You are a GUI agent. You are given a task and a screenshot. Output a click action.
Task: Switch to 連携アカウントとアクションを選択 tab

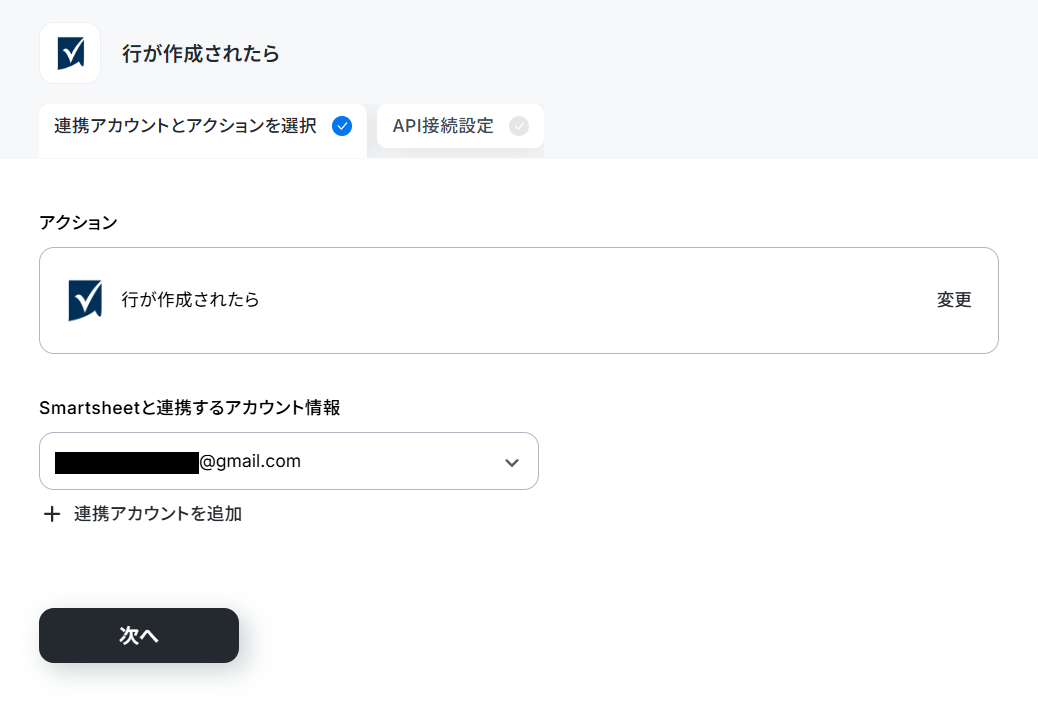tap(203, 126)
